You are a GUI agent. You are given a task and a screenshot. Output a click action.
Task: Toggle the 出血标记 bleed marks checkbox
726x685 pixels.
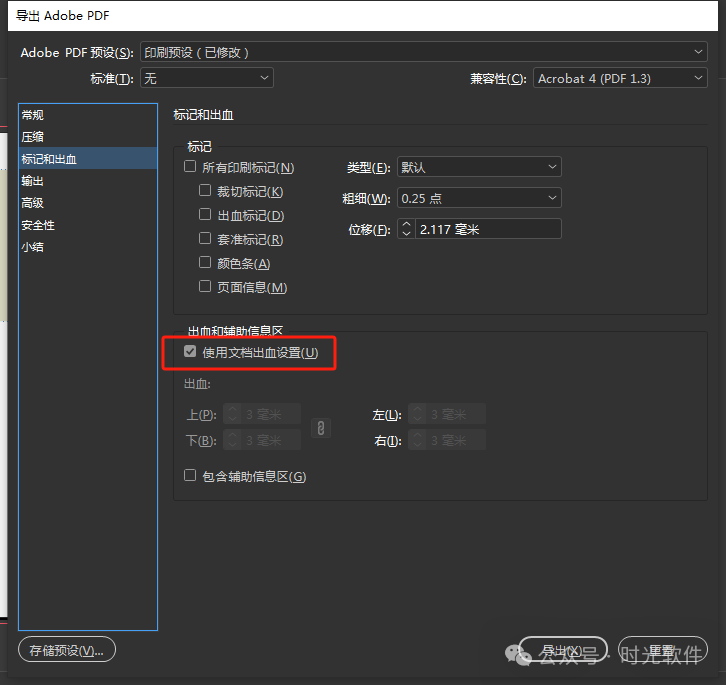205,215
